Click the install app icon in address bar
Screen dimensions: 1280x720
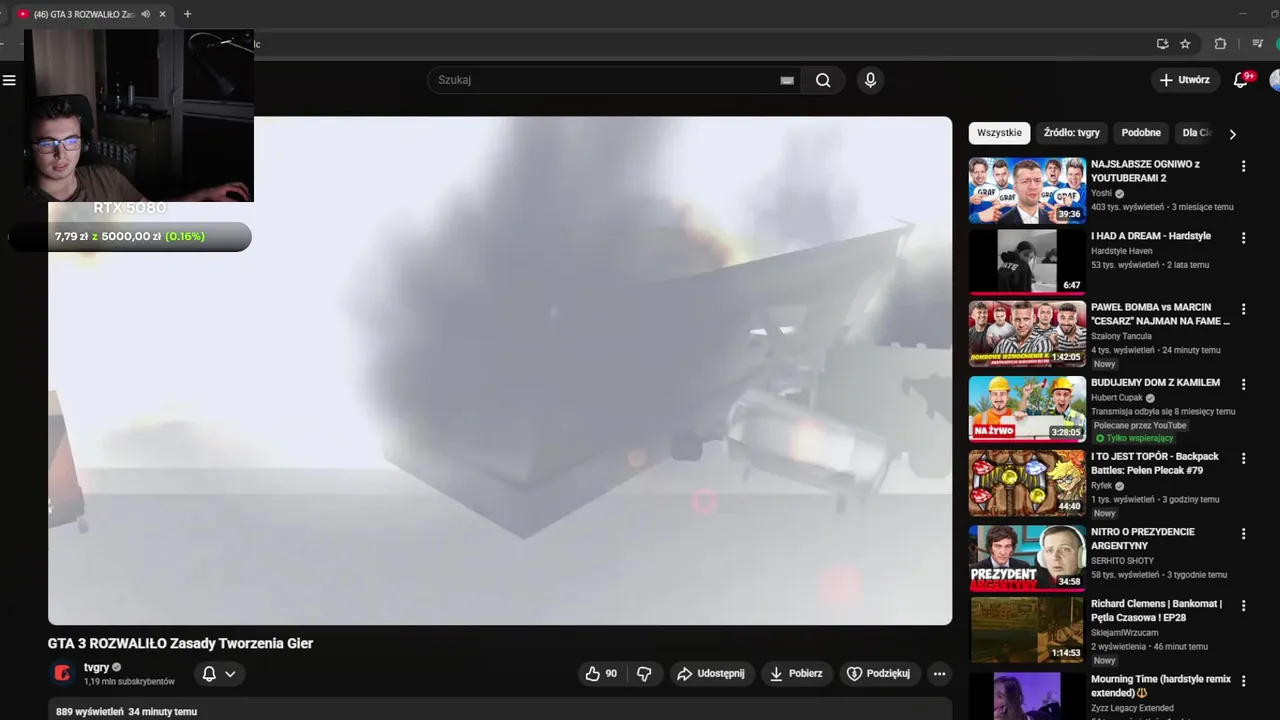click(x=1162, y=44)
